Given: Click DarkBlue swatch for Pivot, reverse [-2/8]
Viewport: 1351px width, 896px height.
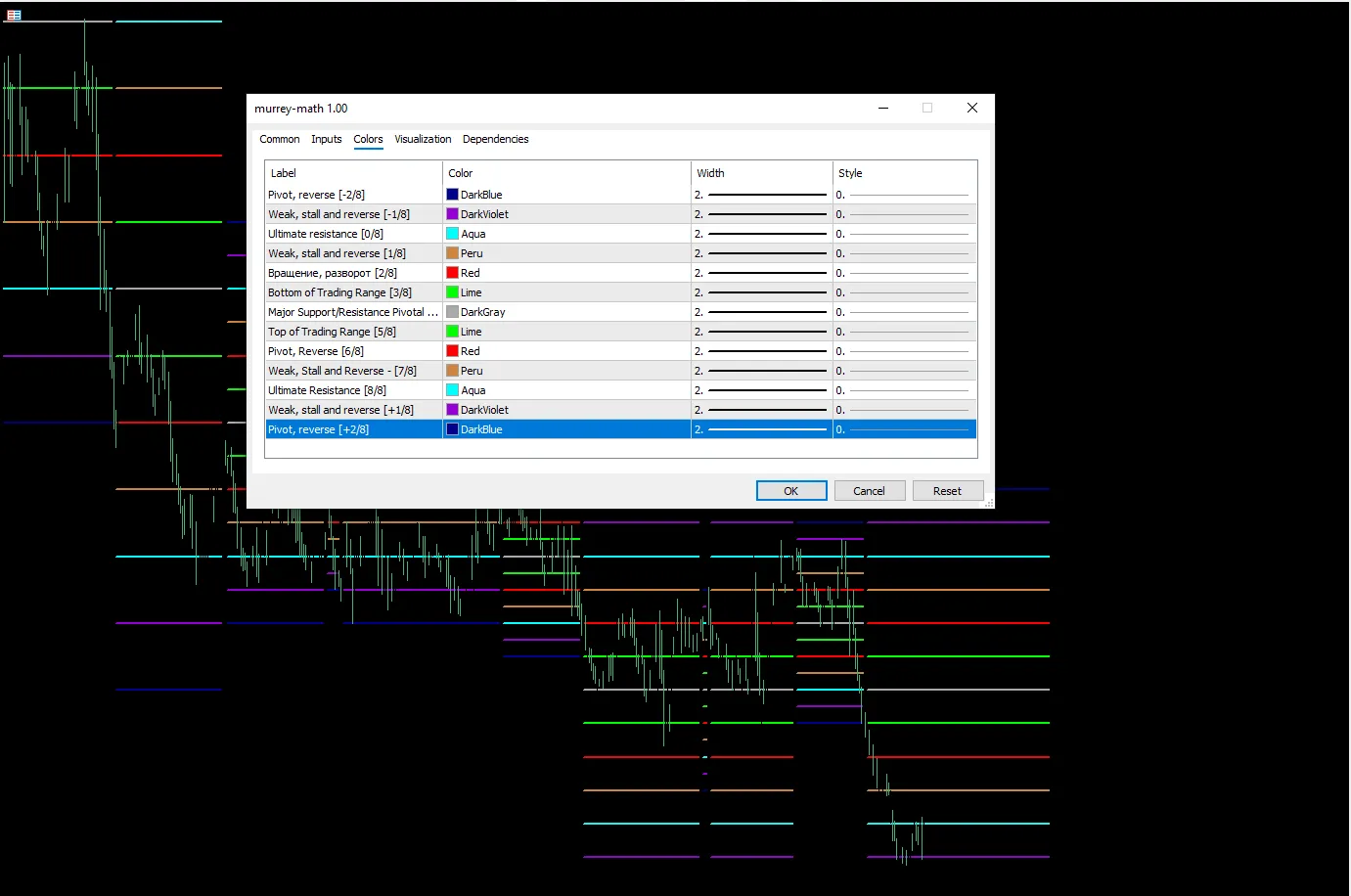Looking at the screenshot, I should click(453, 195).
